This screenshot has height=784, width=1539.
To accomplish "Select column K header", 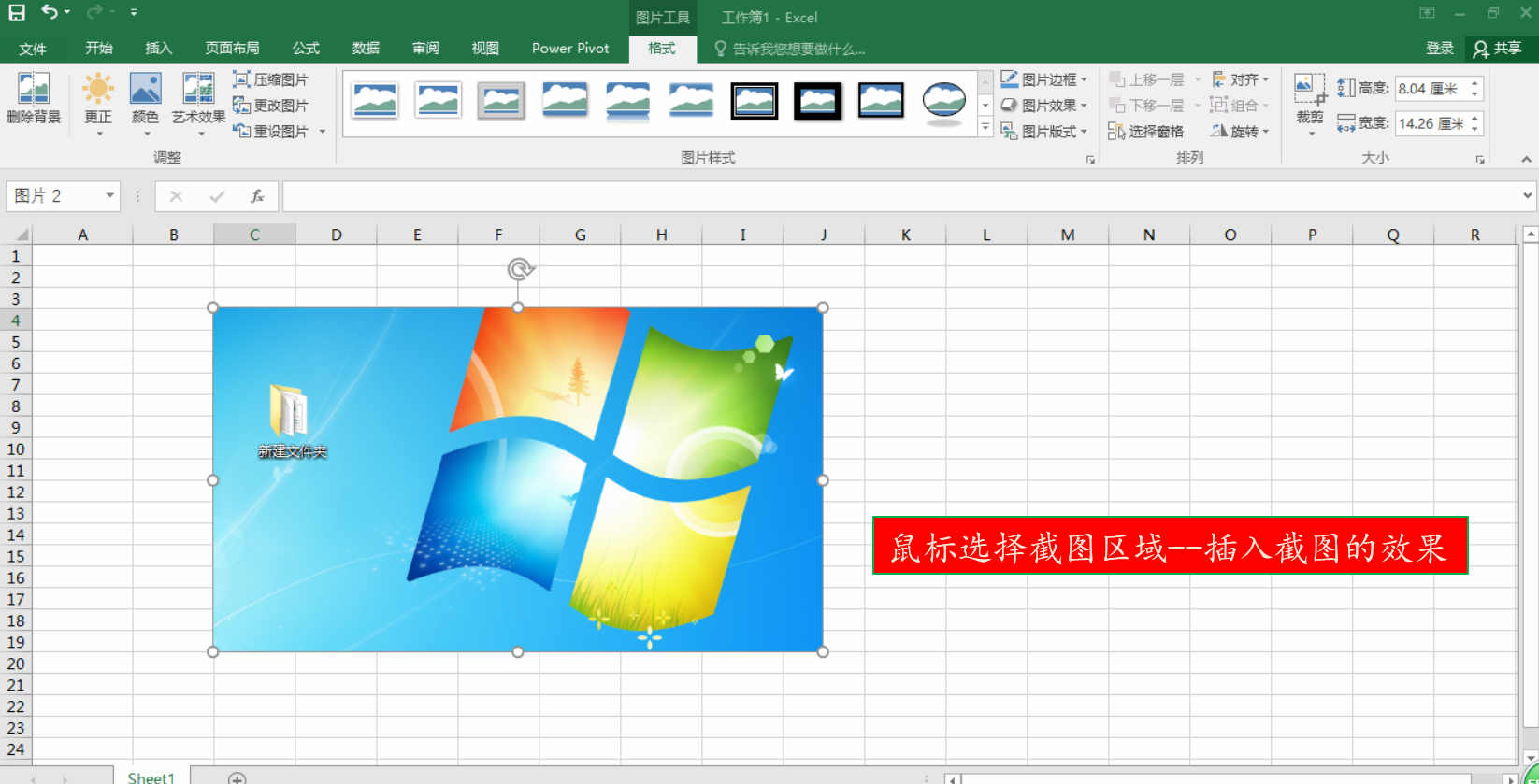I will point(905,235).
